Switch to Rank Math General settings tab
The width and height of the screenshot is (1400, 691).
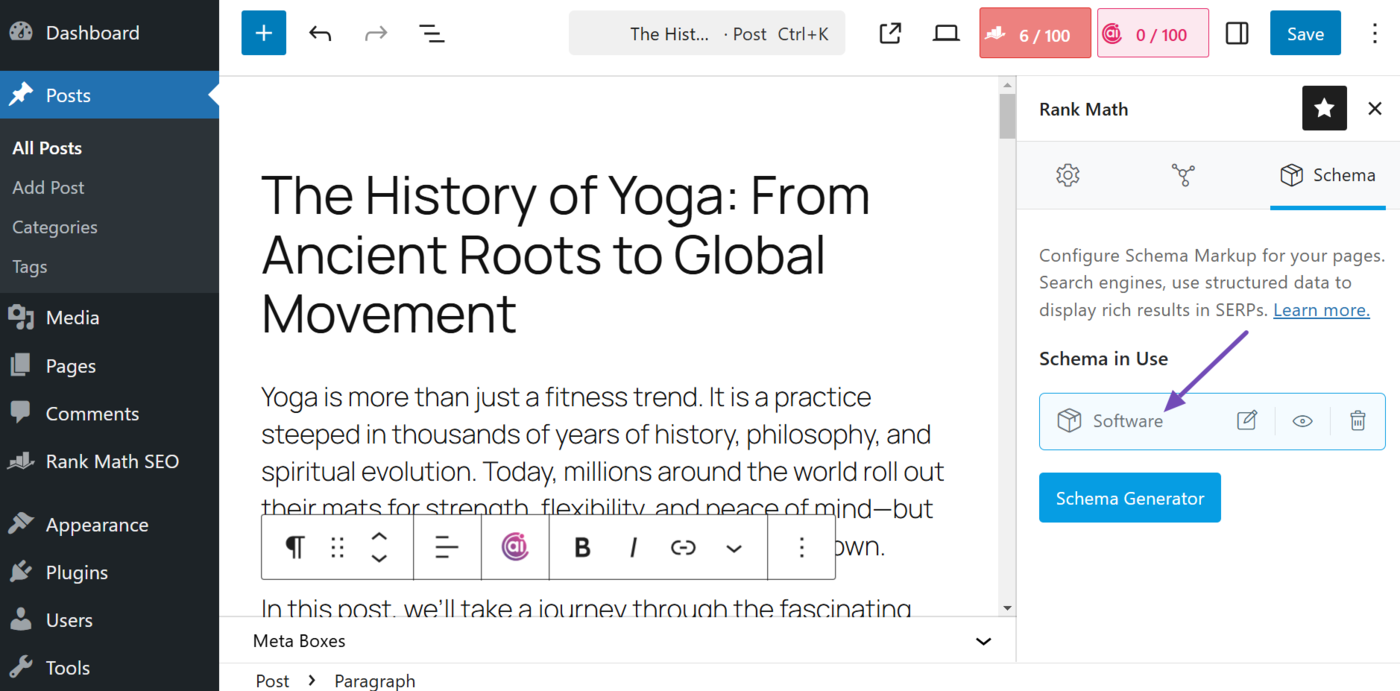pyautogui.click(x=1068, y=175)
